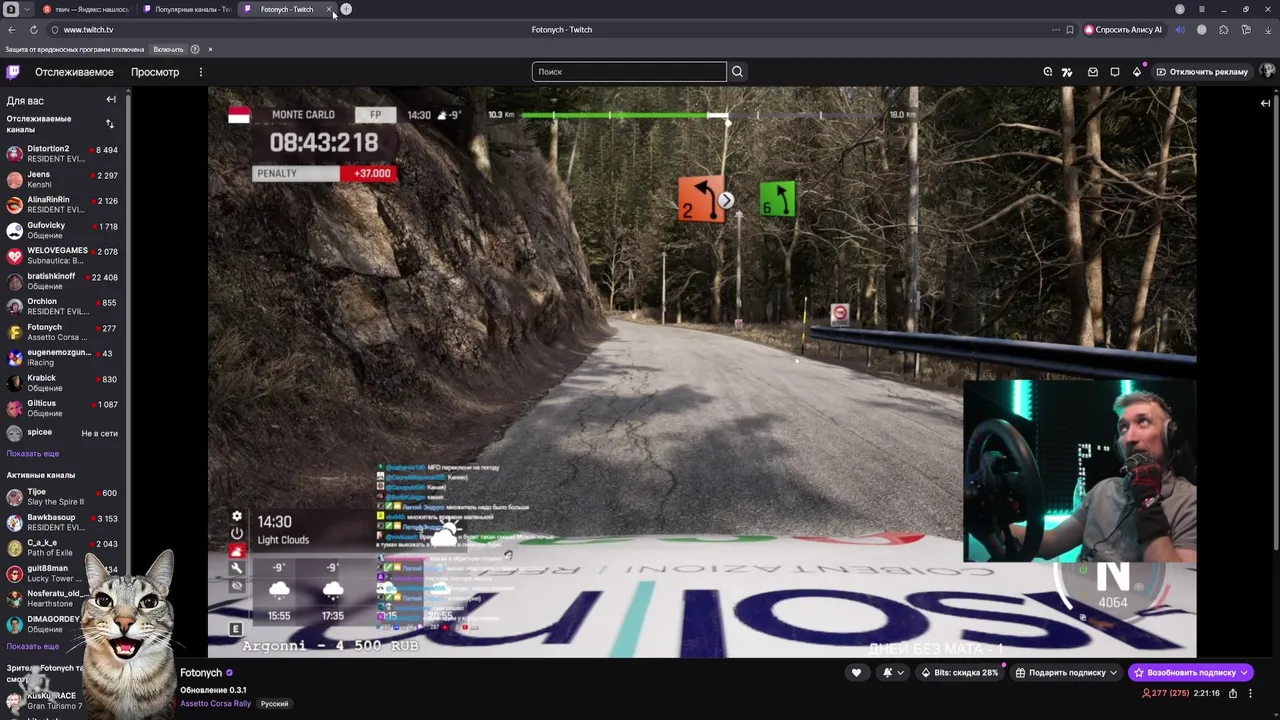Screen dimensions: 1280x720
Task: Click Спросить Алису AI button
Action: (x=1123, y=30)
